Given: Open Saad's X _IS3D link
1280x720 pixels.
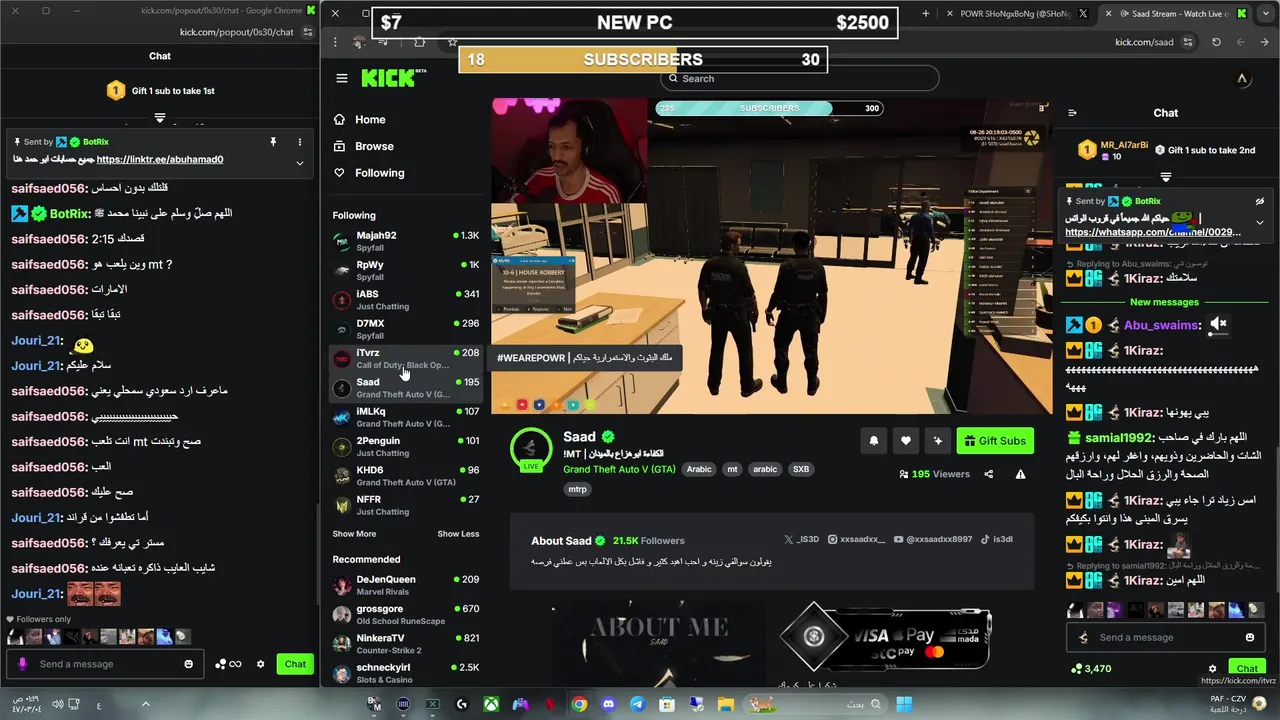Looking at the screenshot, I should tap(802, 539).
